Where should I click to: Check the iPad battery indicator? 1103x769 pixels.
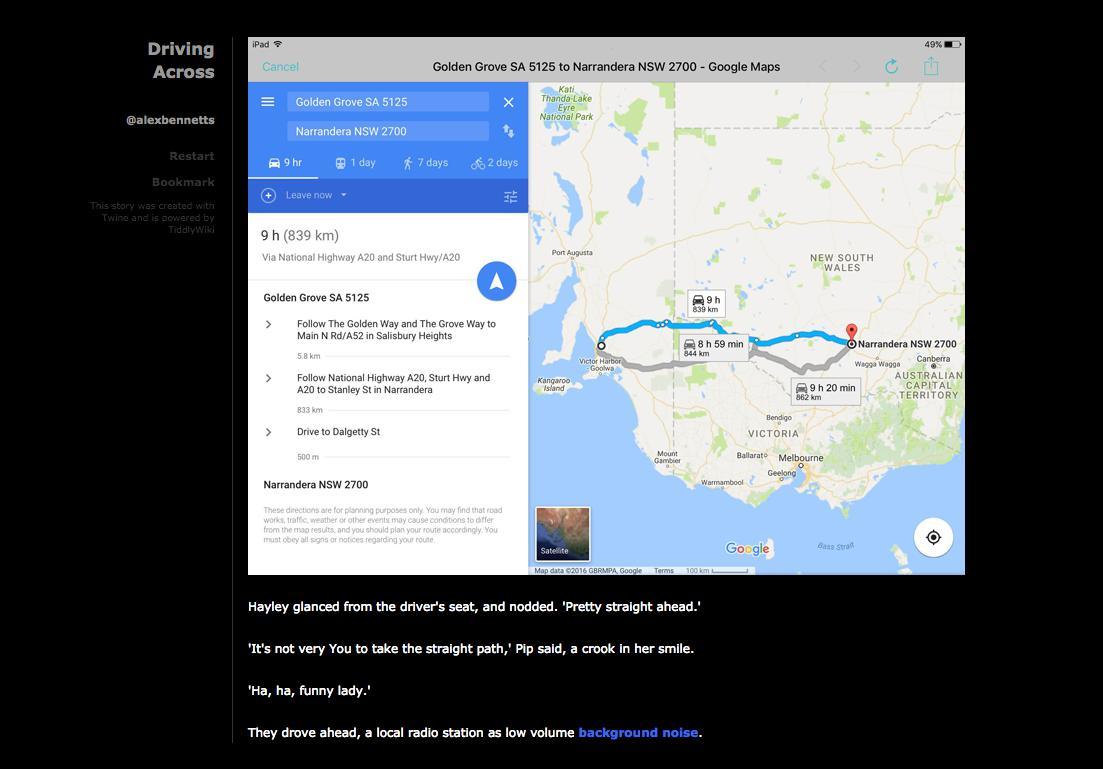(x=952, y=44)
